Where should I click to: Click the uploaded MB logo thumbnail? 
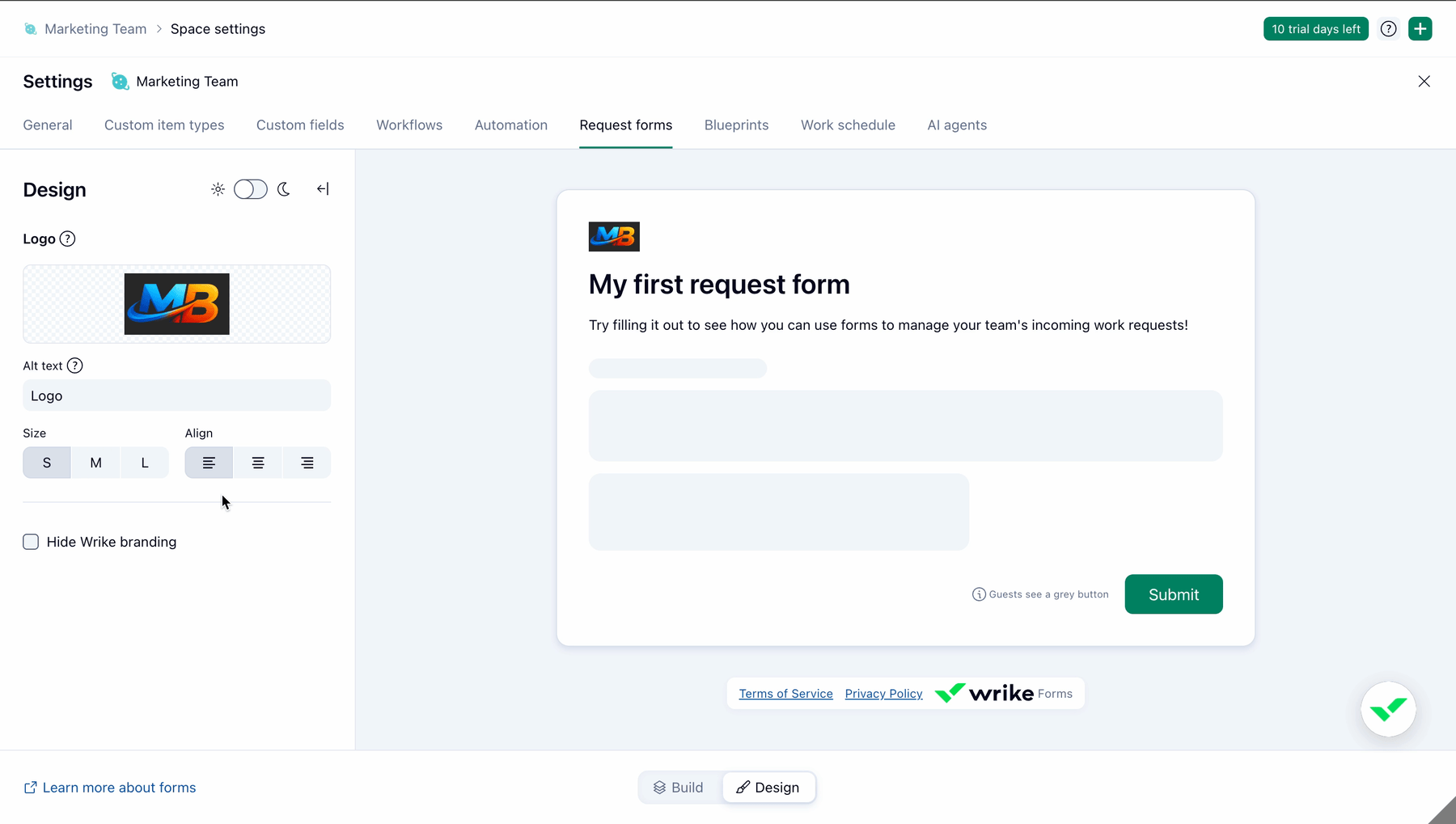pyautogui.click(x=177, y=304)
